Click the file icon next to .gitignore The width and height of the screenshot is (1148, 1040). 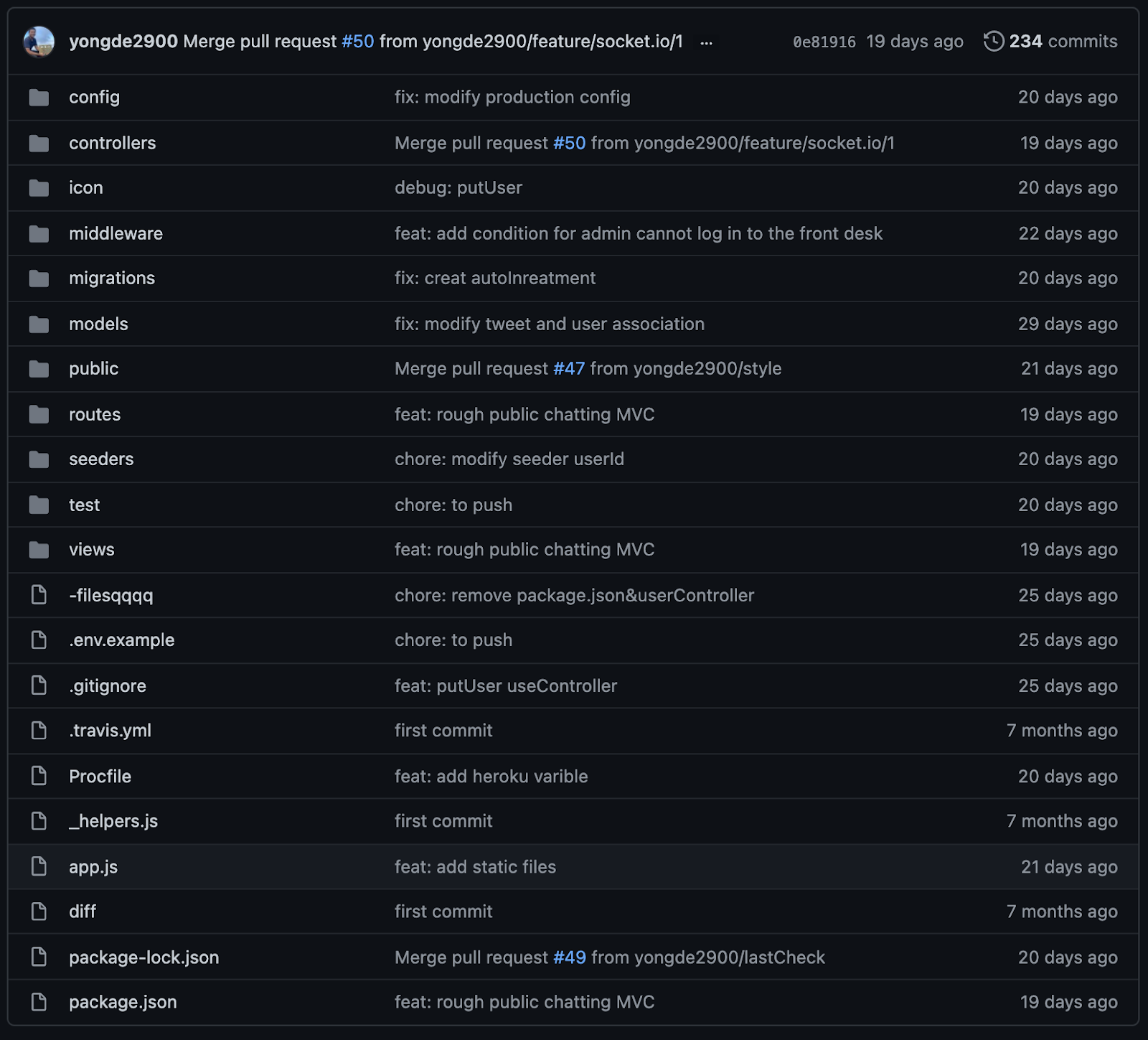(39, 685)
